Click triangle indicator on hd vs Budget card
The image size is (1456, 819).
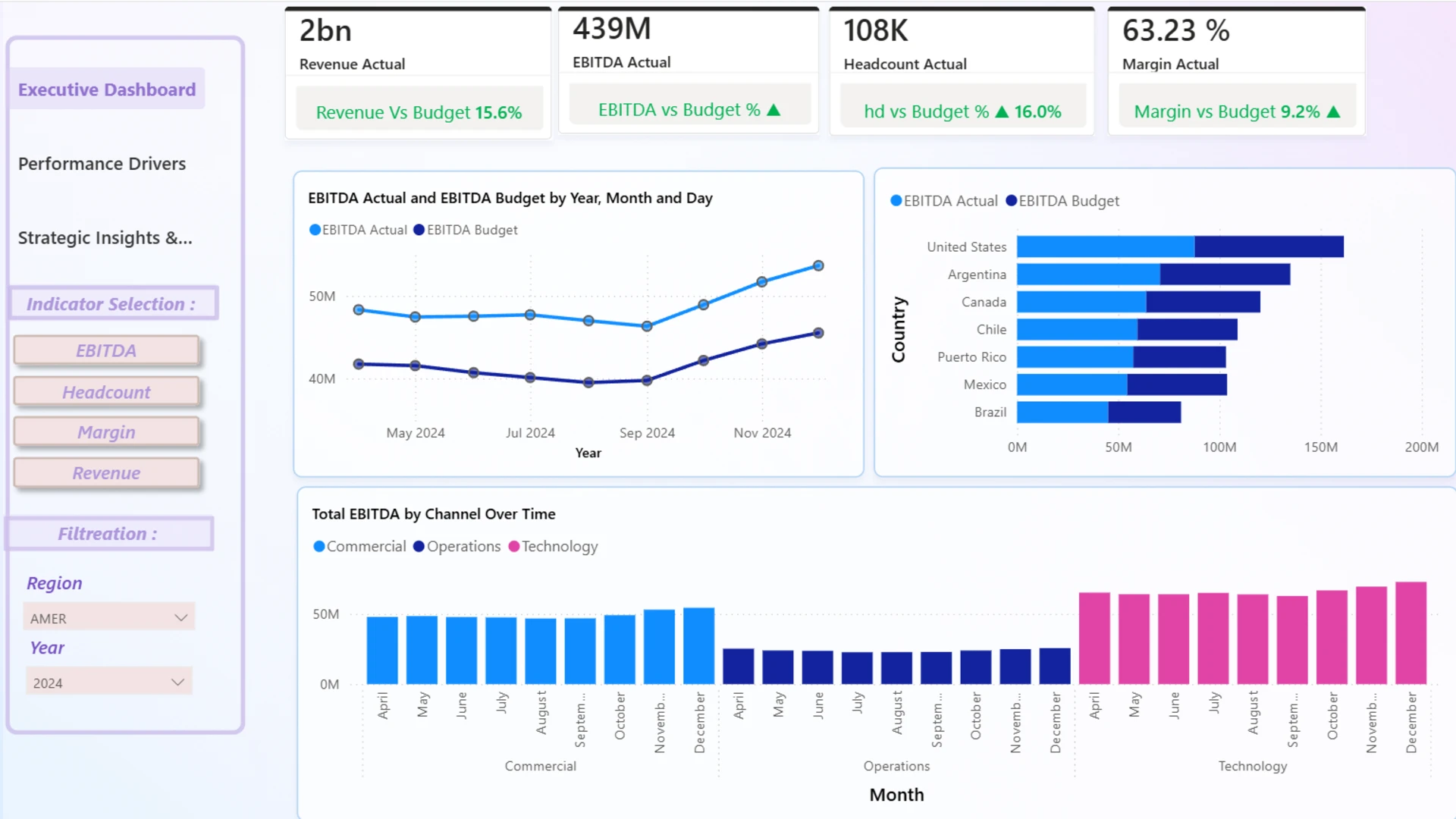1002,112
